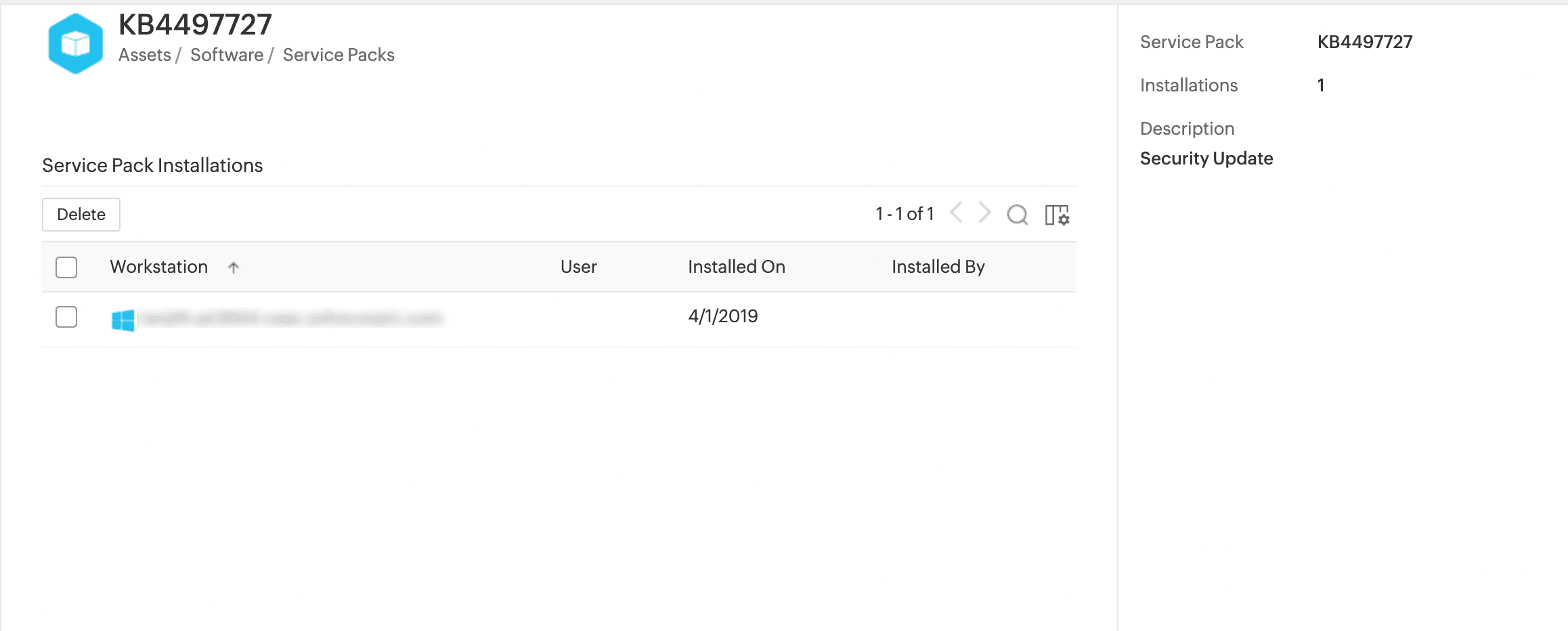The height and width of the screenshot is (631, 1568).
Task: Select the workstation row checkbox
Action: 66,317
